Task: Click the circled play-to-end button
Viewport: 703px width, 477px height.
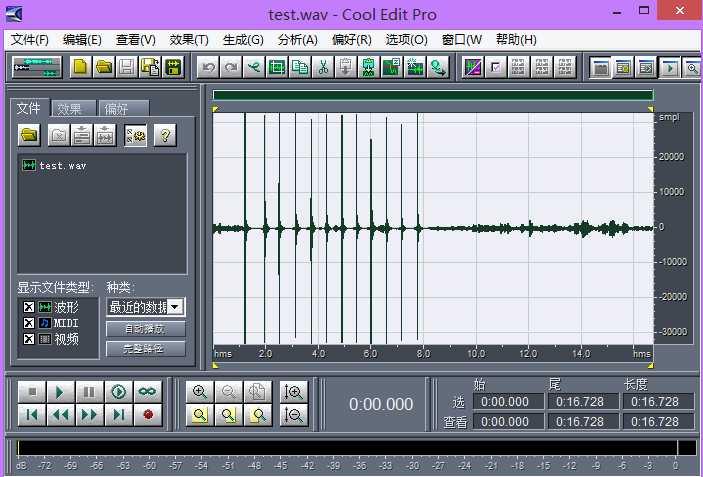Action: [118, 392]
